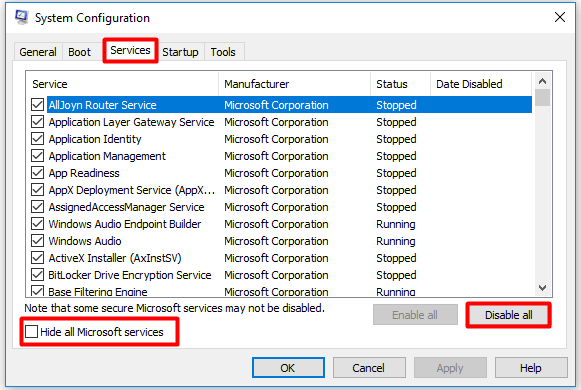Select Base Filtering Engine row name
This screenshot has width=581, height=390.
[x=98, y=292]
